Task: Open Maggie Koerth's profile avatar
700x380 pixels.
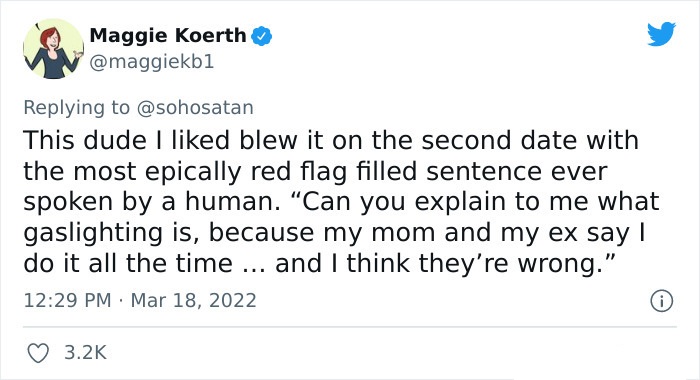Action: [53, 49]
